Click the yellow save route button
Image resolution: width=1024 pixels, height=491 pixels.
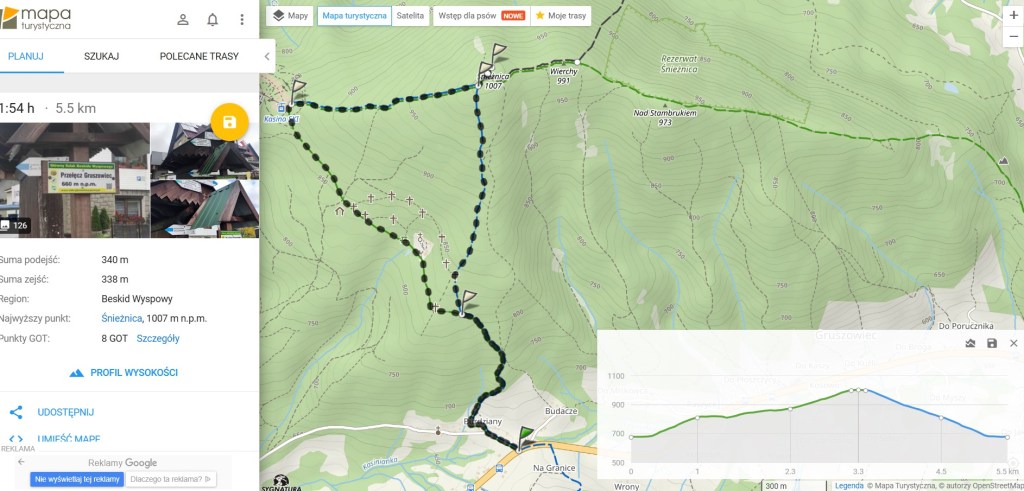click(x=229, y=122)
